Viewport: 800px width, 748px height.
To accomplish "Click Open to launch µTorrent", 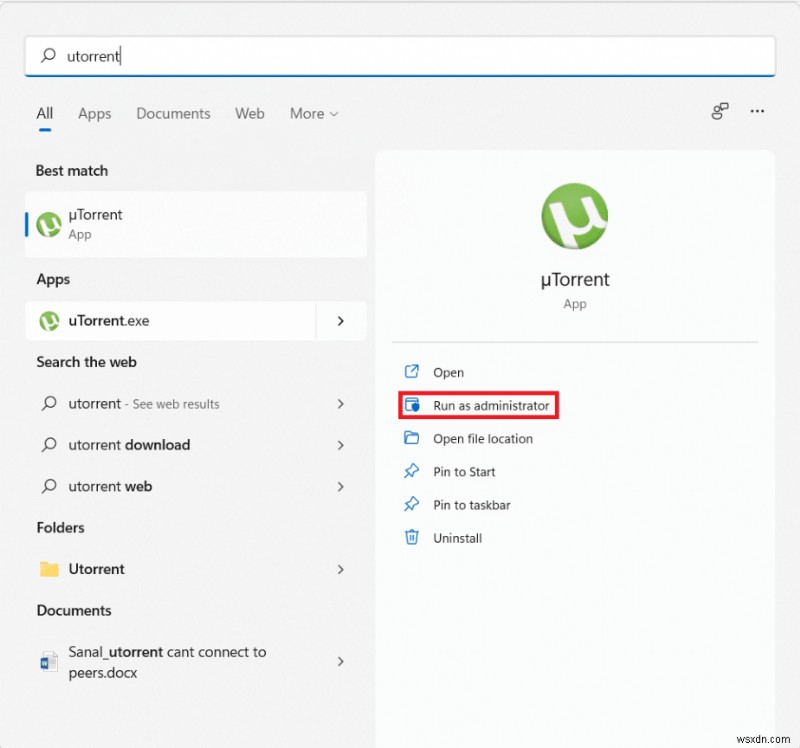I will (448, 372).
